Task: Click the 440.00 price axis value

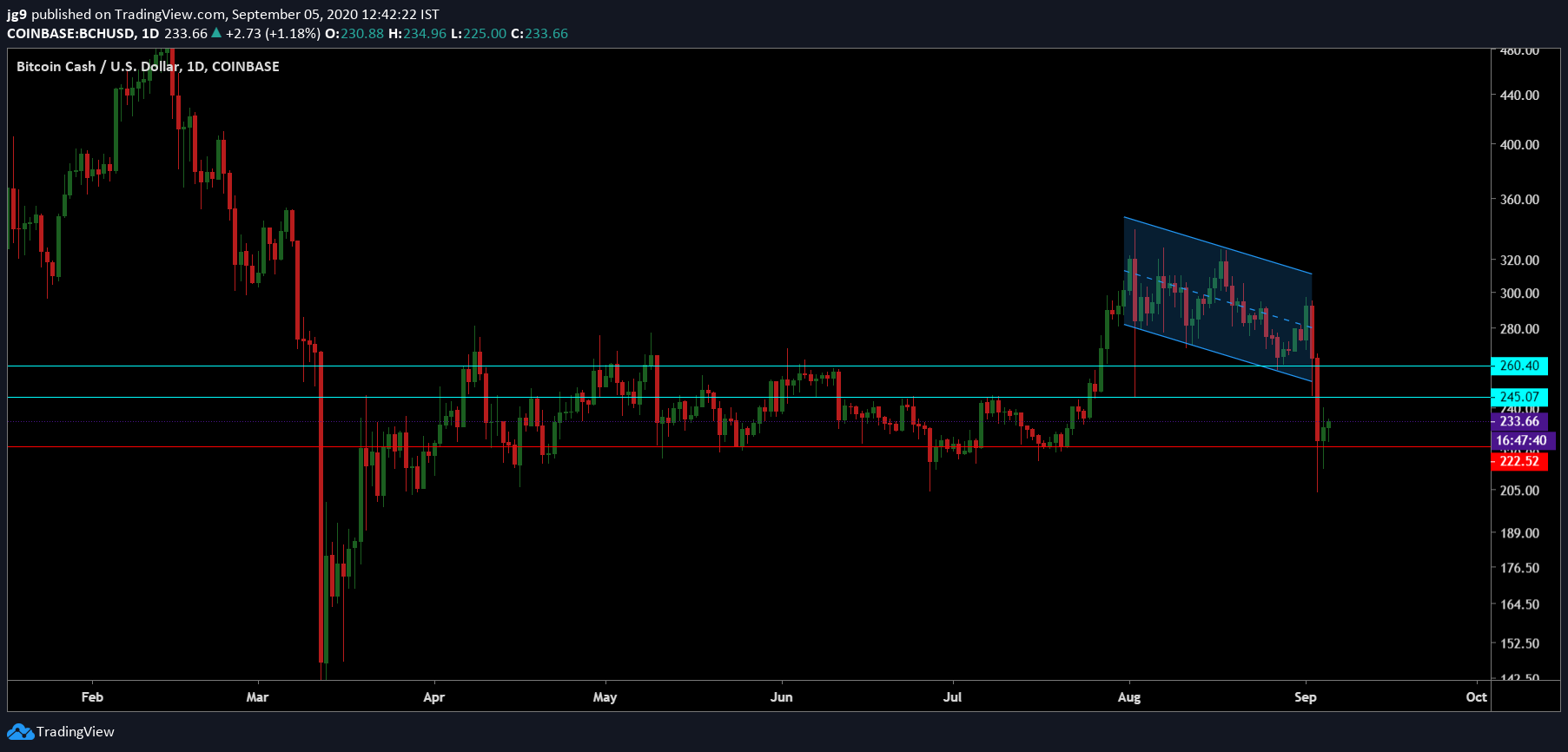Action: click(1519, 96)
